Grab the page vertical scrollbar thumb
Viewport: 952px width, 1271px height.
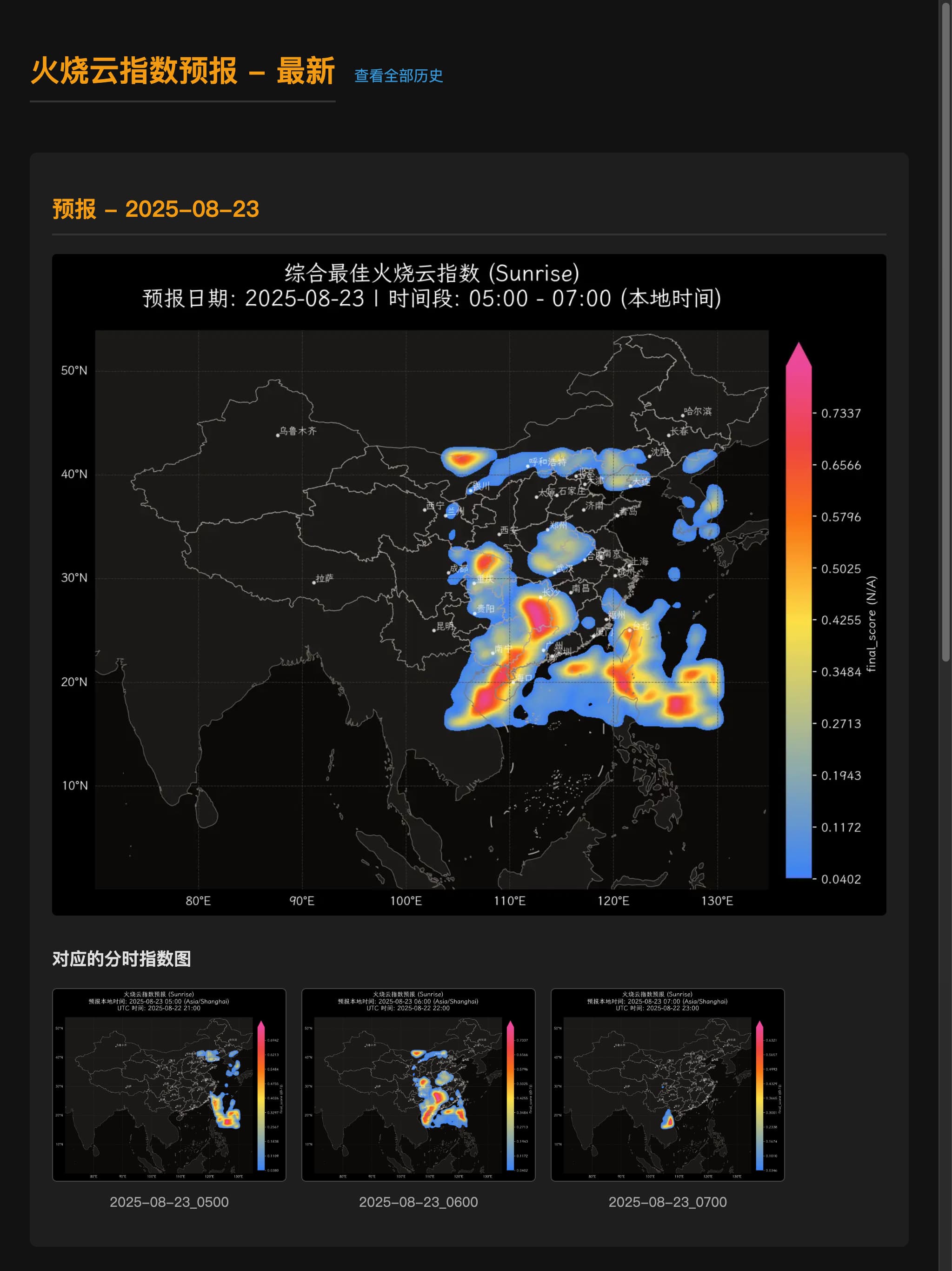[x=945, y=333]
